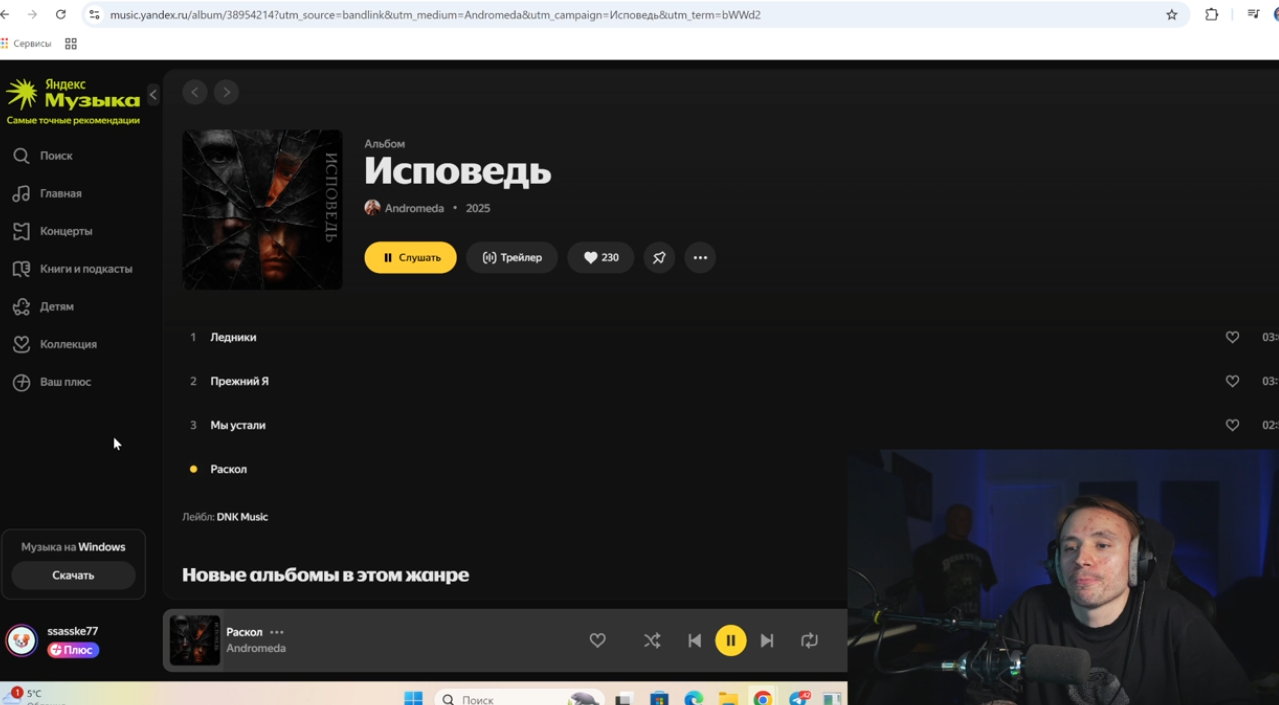
Task: Collapse the sidebar with the chevron
Action: point(153,95)
